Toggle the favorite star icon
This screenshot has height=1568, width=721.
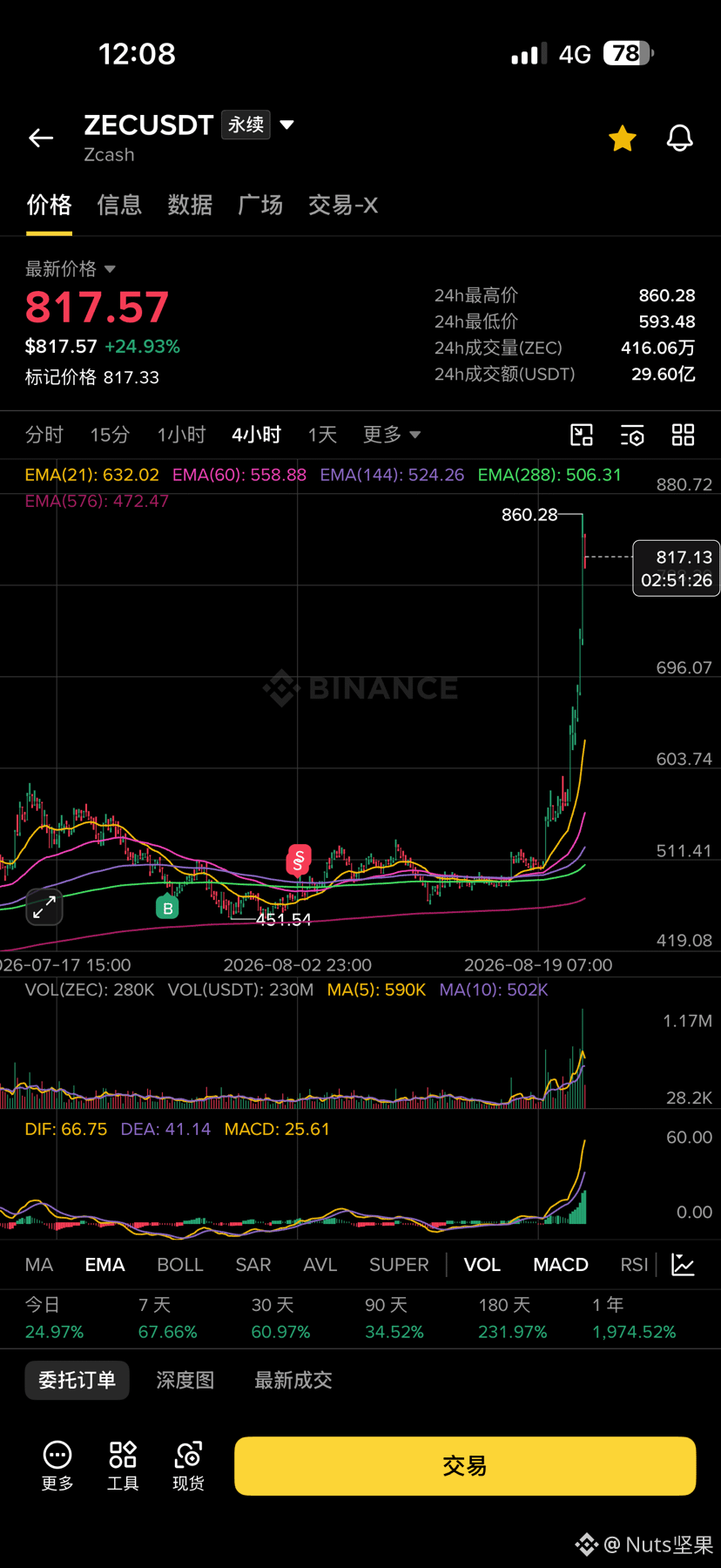click(x=623, y=138)
